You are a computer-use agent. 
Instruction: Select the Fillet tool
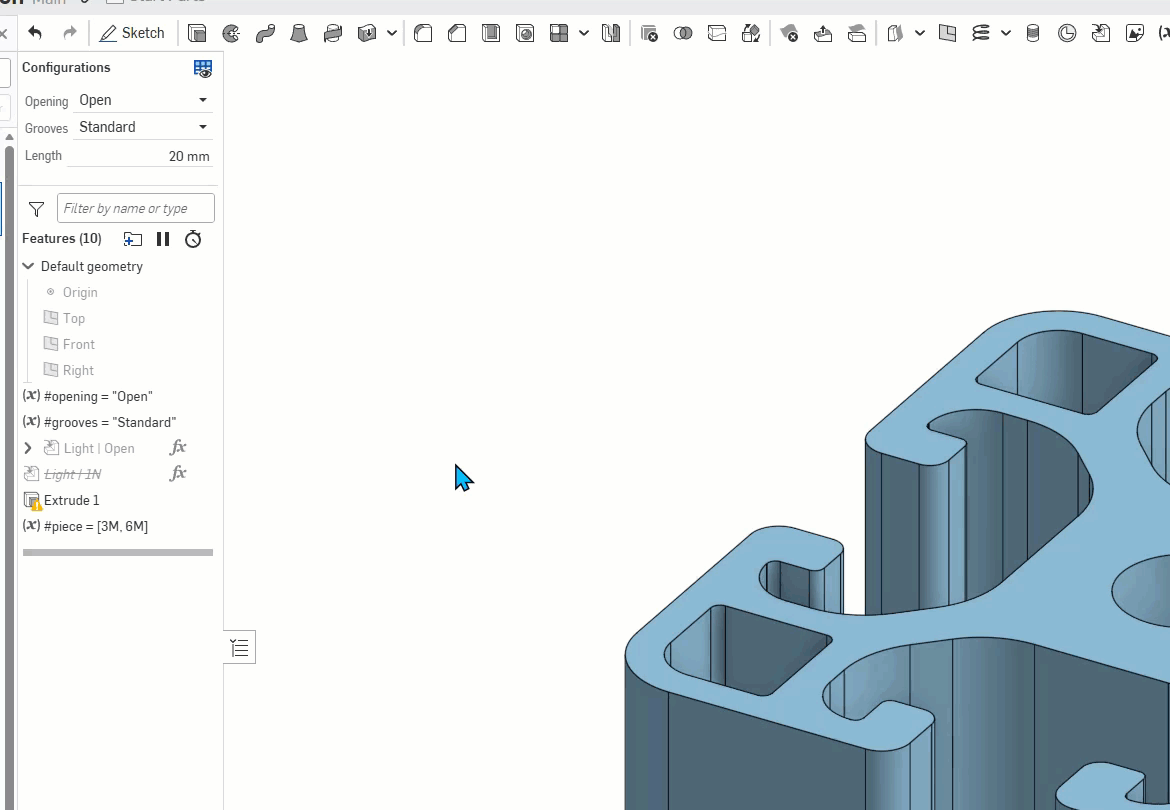(x=423, y=33)
